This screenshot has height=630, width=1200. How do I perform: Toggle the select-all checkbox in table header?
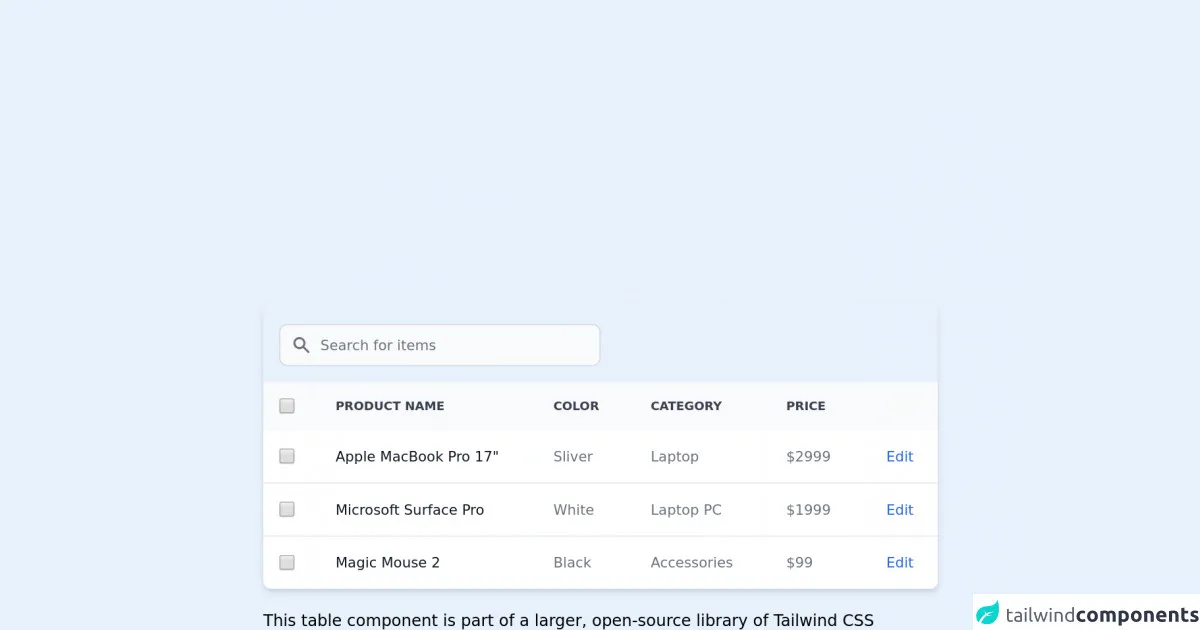287,406
